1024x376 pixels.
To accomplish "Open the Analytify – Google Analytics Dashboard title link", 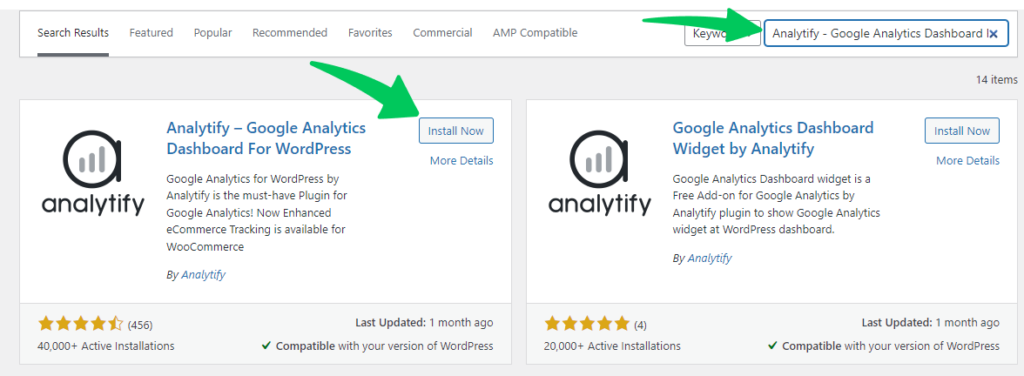I will 266,138.
